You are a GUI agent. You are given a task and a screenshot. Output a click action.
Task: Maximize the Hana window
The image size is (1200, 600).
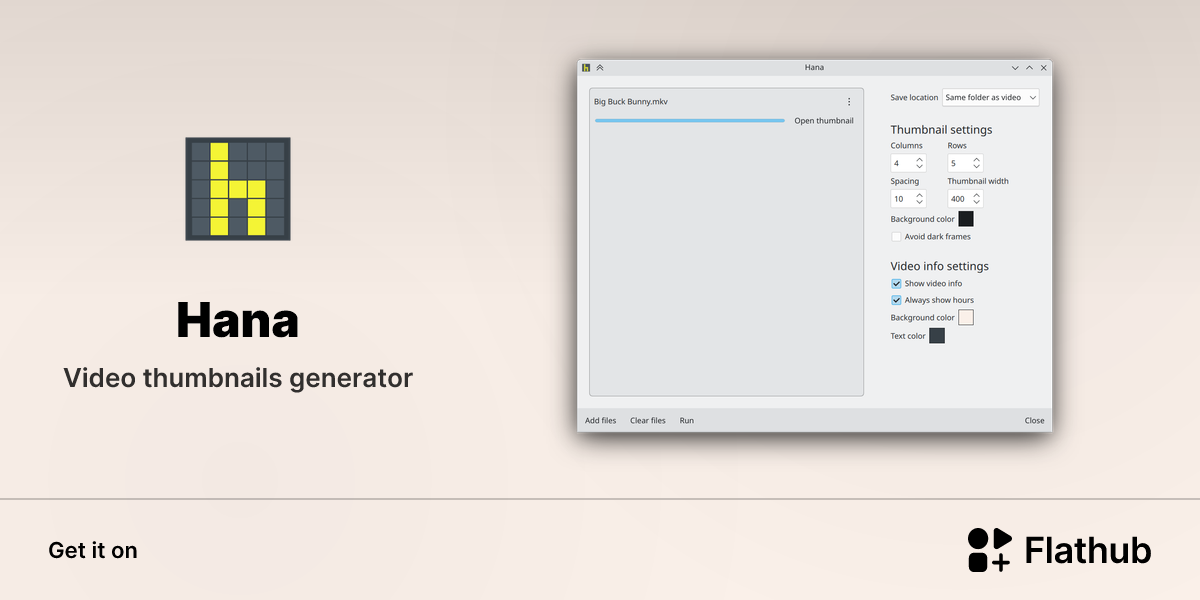pyautogui.click(x=1030, y=68)
